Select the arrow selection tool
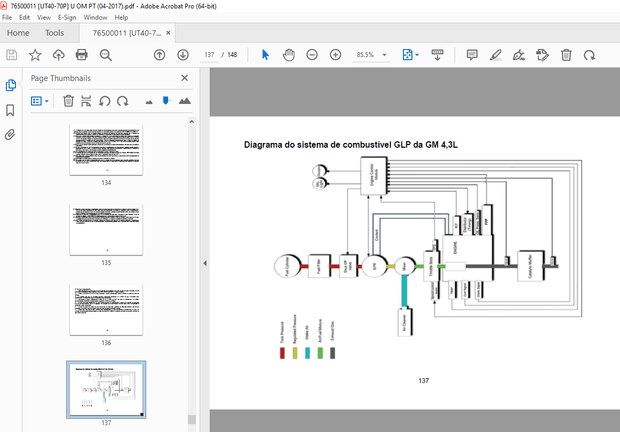 [265, 55]
